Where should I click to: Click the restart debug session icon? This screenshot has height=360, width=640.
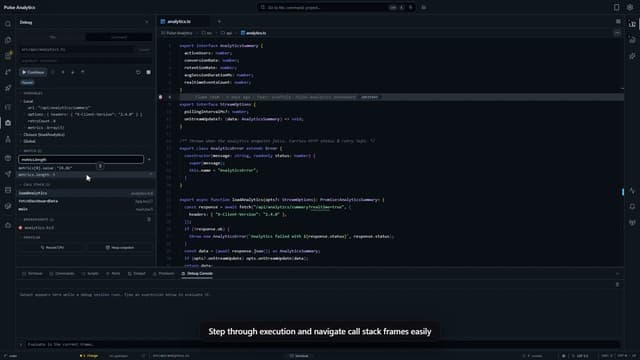point(138,72)
